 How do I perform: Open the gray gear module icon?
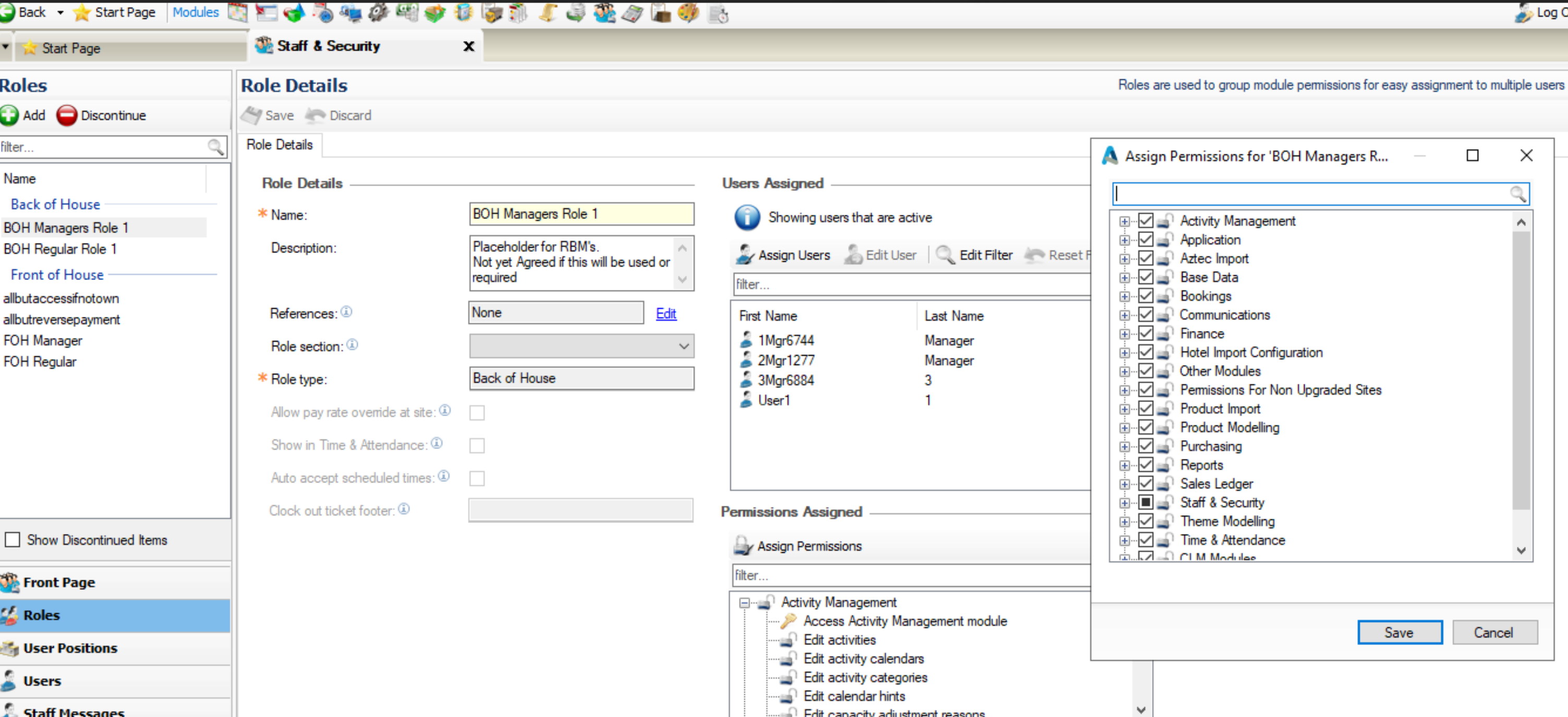pos(378,12)
